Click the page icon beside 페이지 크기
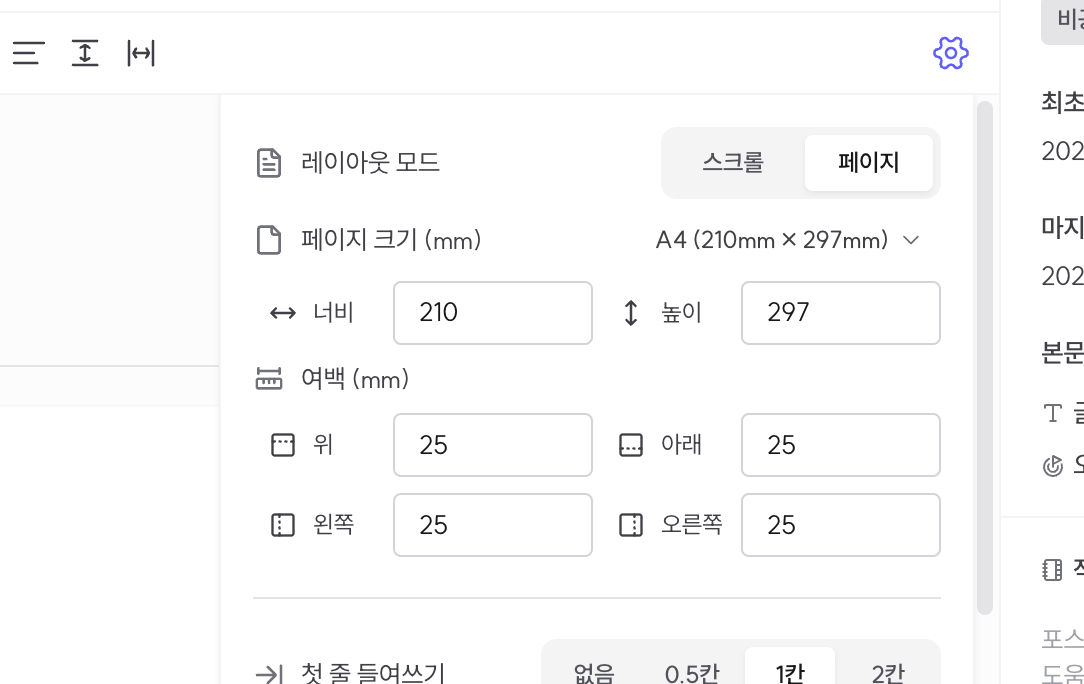This screenshot has width=1084, height=684. (269, 239)
